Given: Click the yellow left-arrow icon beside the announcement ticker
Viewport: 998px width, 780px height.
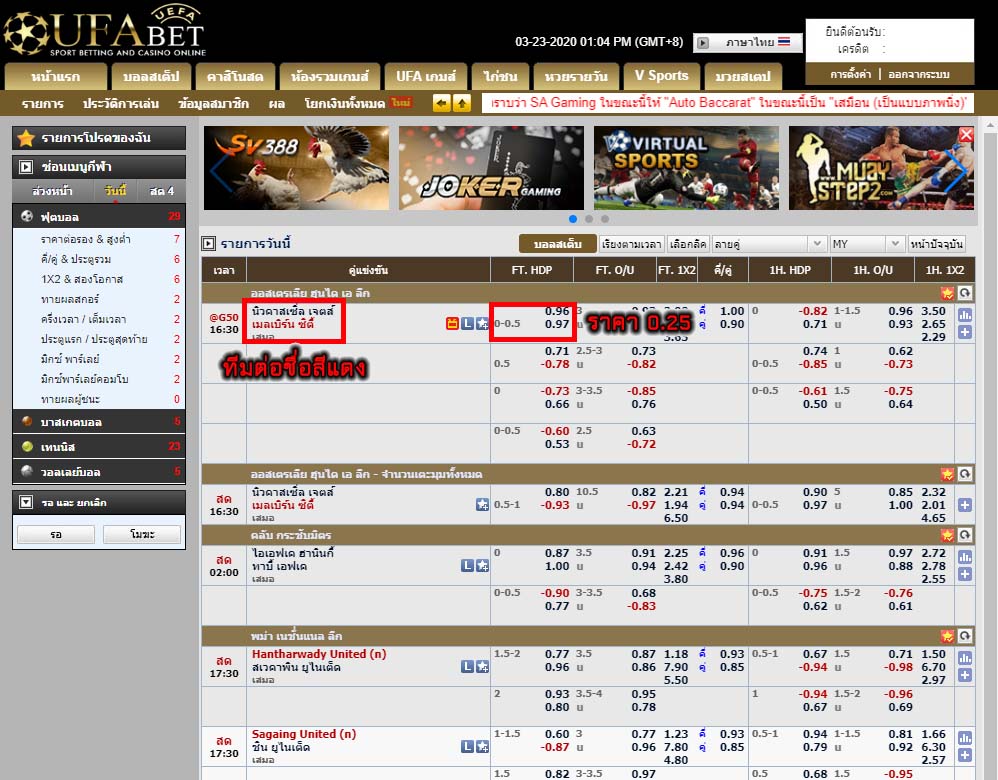Looking at the screenshot, I should pos(441,103).
